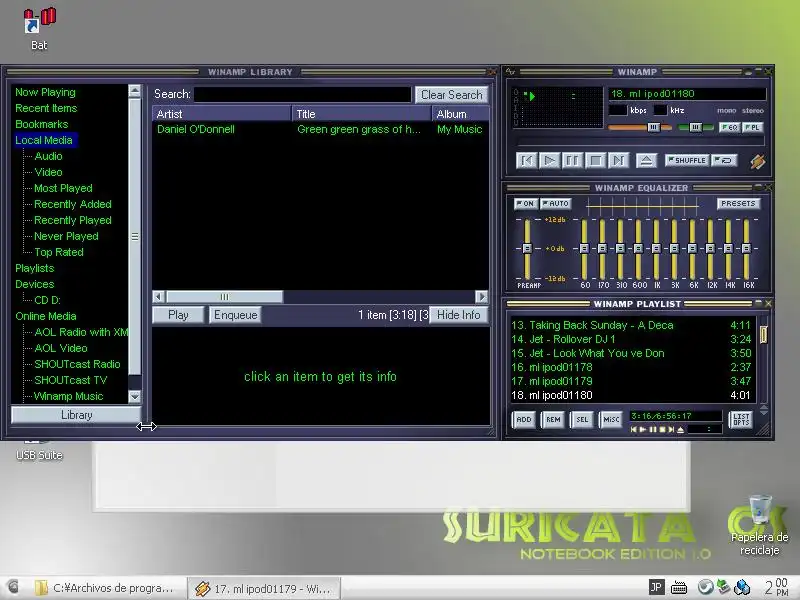Open playlist MISC menu
The image size is (800, 600).
tap(611, 420)
